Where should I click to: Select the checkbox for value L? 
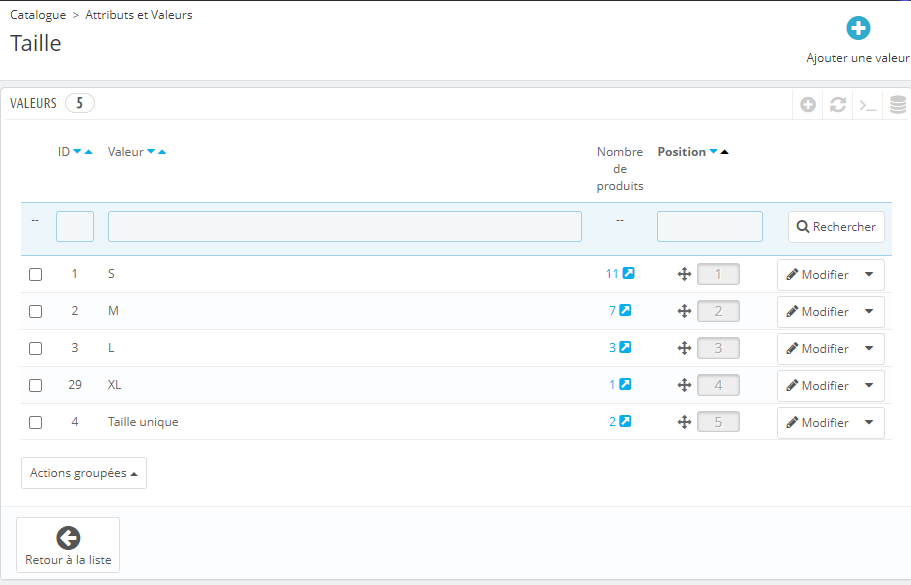35,349
